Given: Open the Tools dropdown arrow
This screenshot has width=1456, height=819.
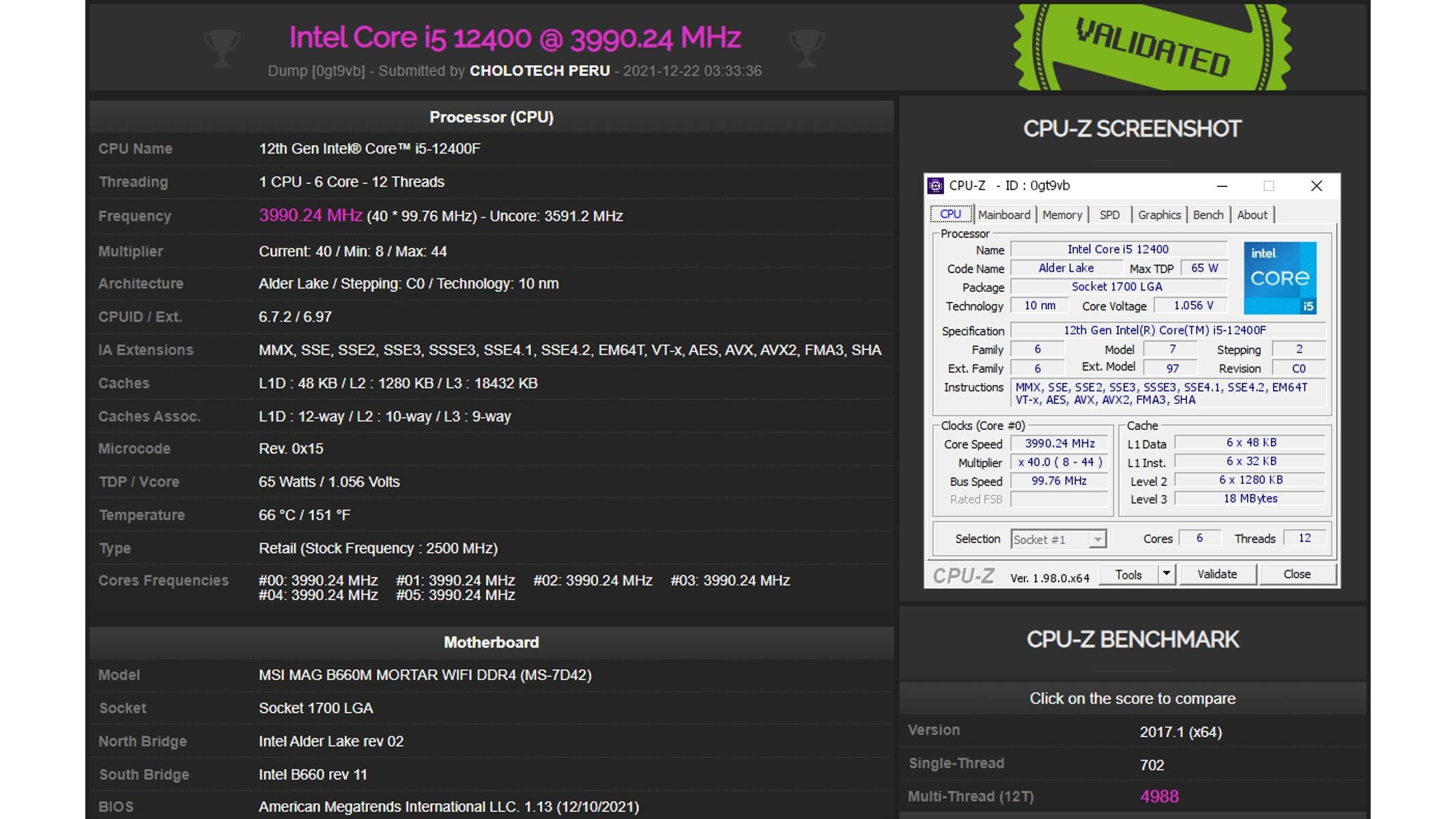Looking at the screenshot, I should coord(1167,574).
